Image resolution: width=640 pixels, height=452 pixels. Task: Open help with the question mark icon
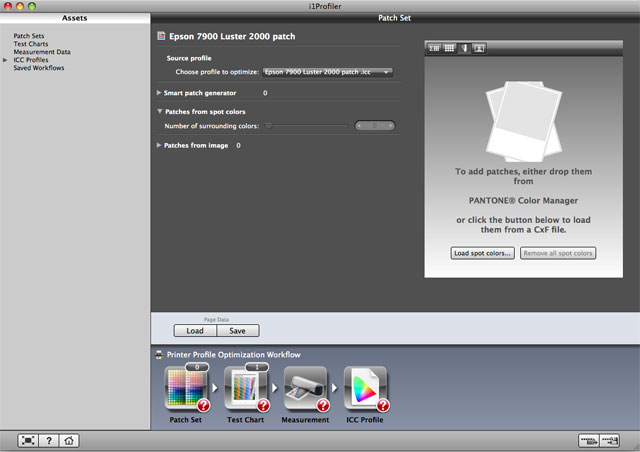tap(49, 441)
